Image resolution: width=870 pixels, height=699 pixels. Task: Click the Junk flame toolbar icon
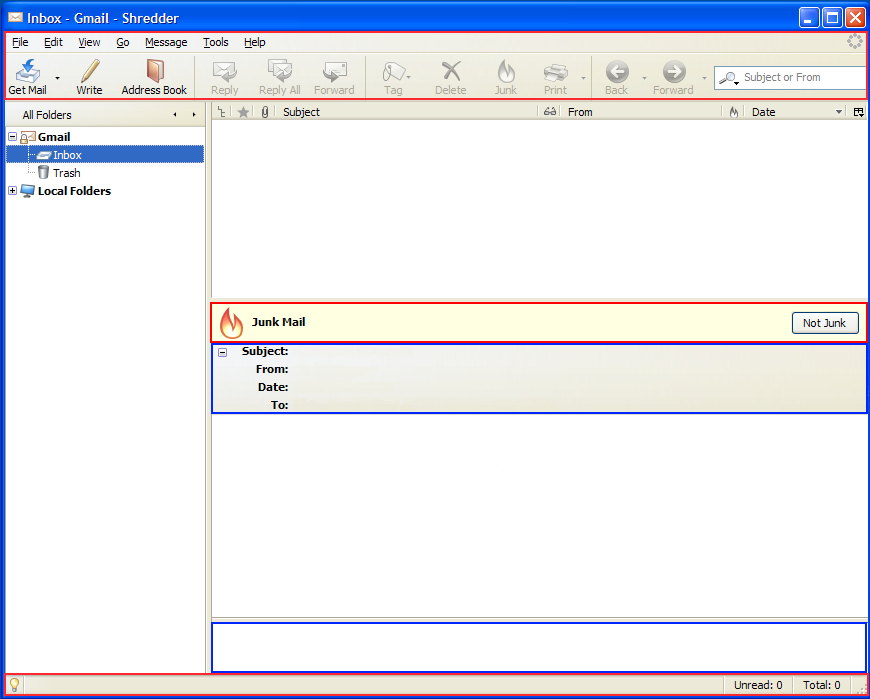pyautogui.click(x=505, y=72)
